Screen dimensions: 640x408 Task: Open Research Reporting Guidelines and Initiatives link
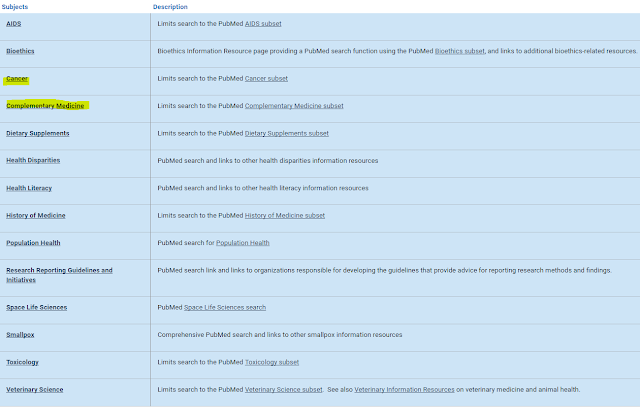click(59, 275)
